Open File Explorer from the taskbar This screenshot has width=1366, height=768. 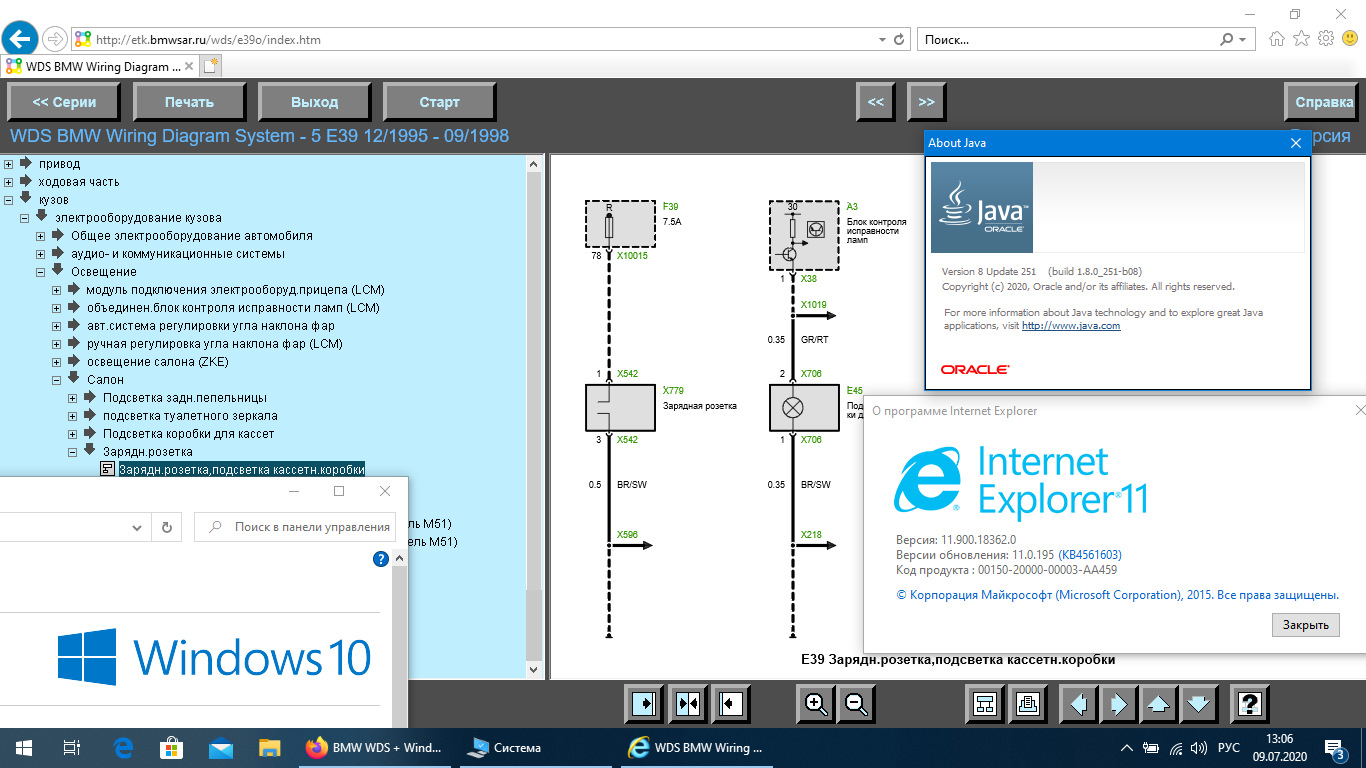[269, 747]
